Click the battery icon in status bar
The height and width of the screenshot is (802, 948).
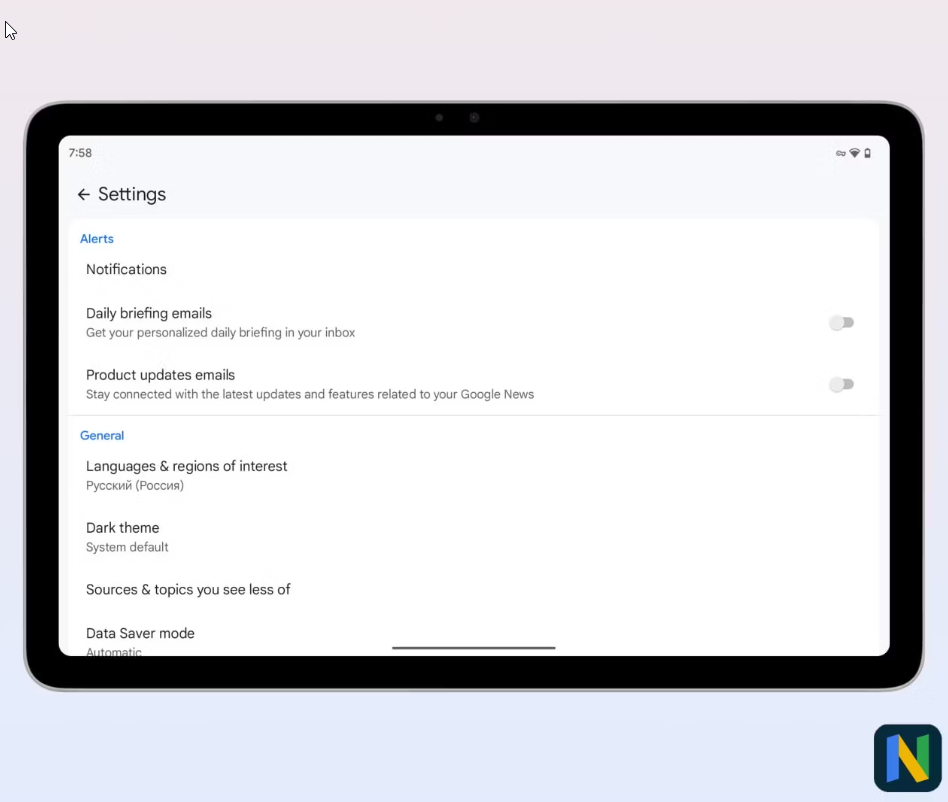tap(867, 154)
